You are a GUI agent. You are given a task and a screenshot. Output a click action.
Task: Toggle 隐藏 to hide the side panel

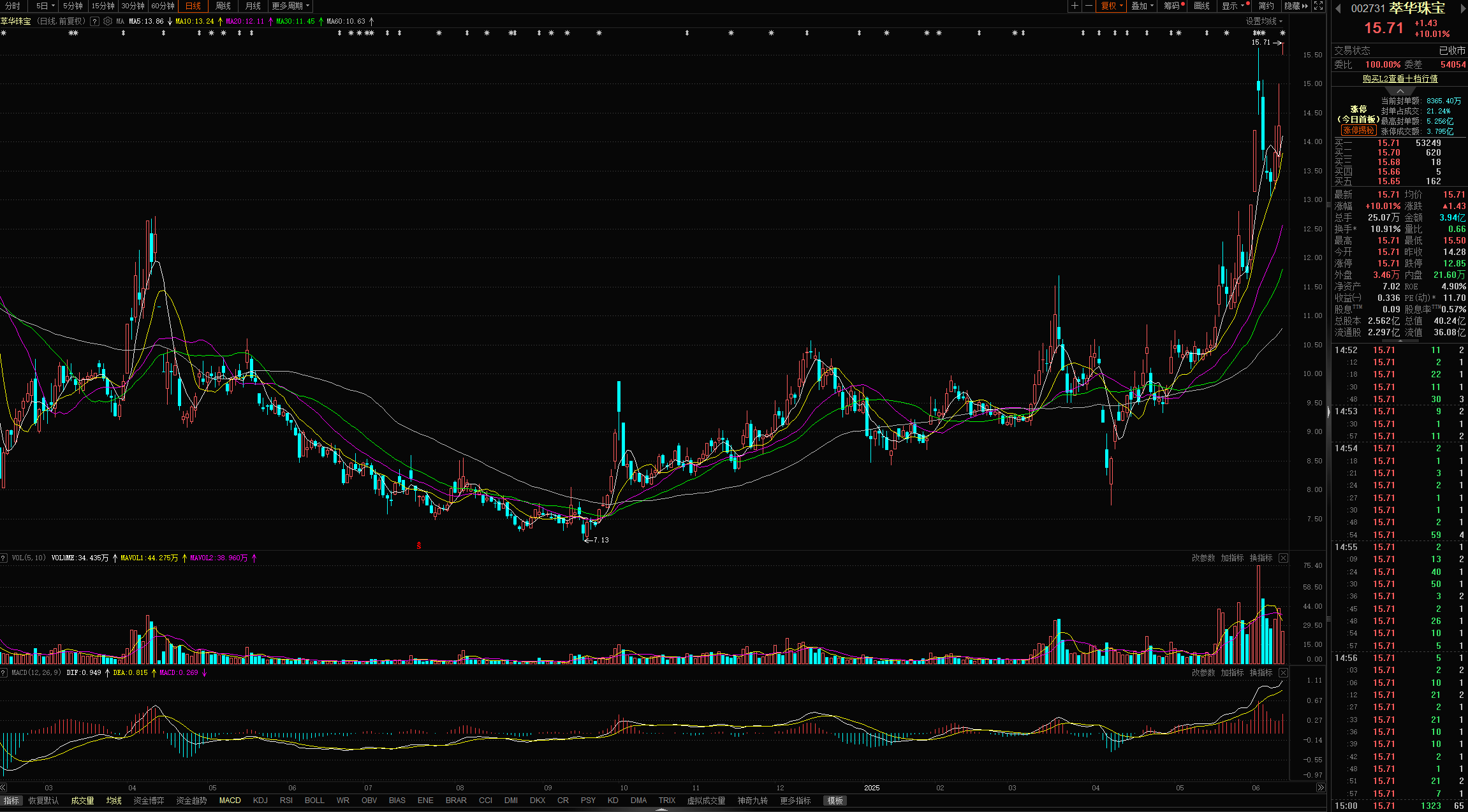pyautogui.click(x=1296, y=6)
